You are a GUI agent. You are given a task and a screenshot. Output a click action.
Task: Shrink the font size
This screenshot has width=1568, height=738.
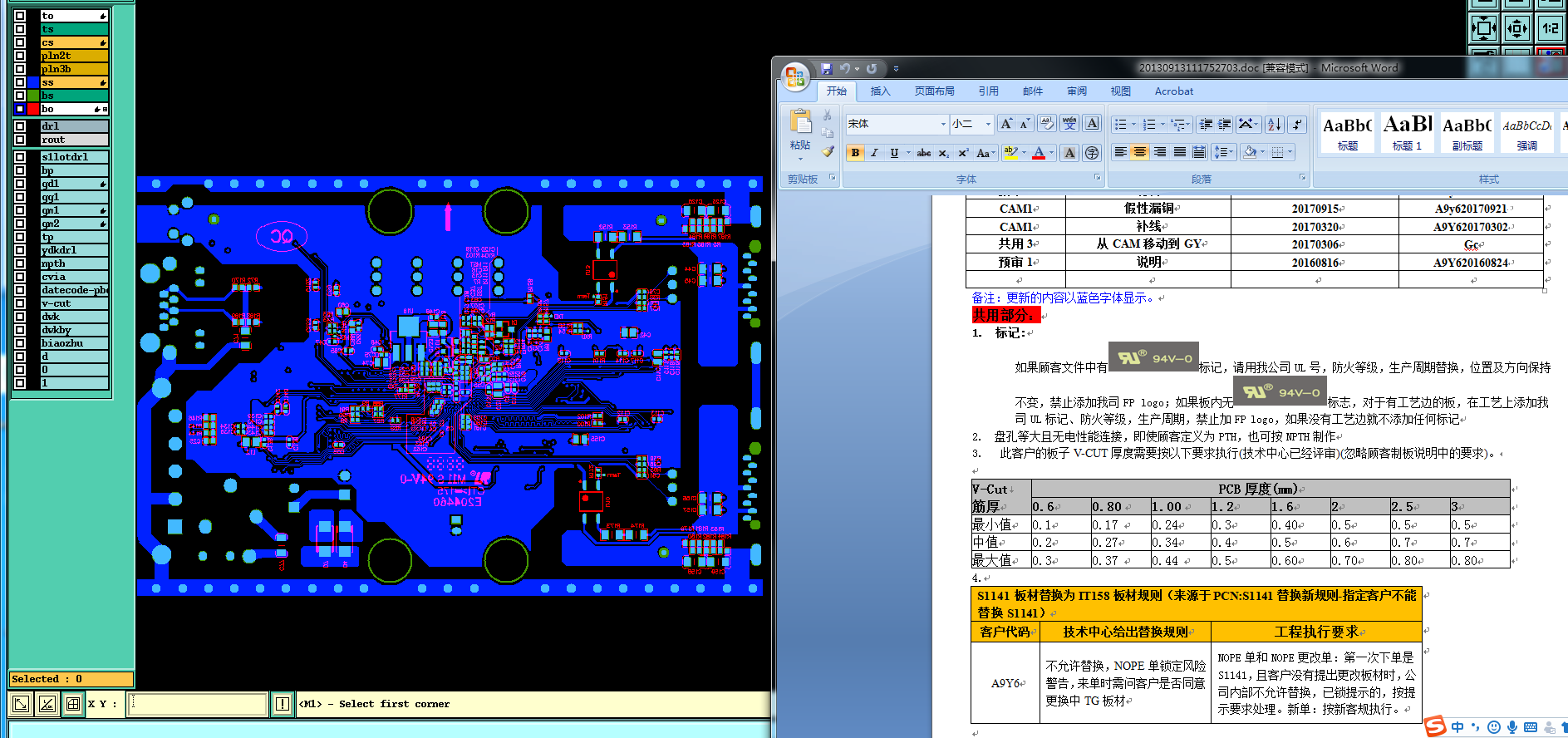point(1025,124)
